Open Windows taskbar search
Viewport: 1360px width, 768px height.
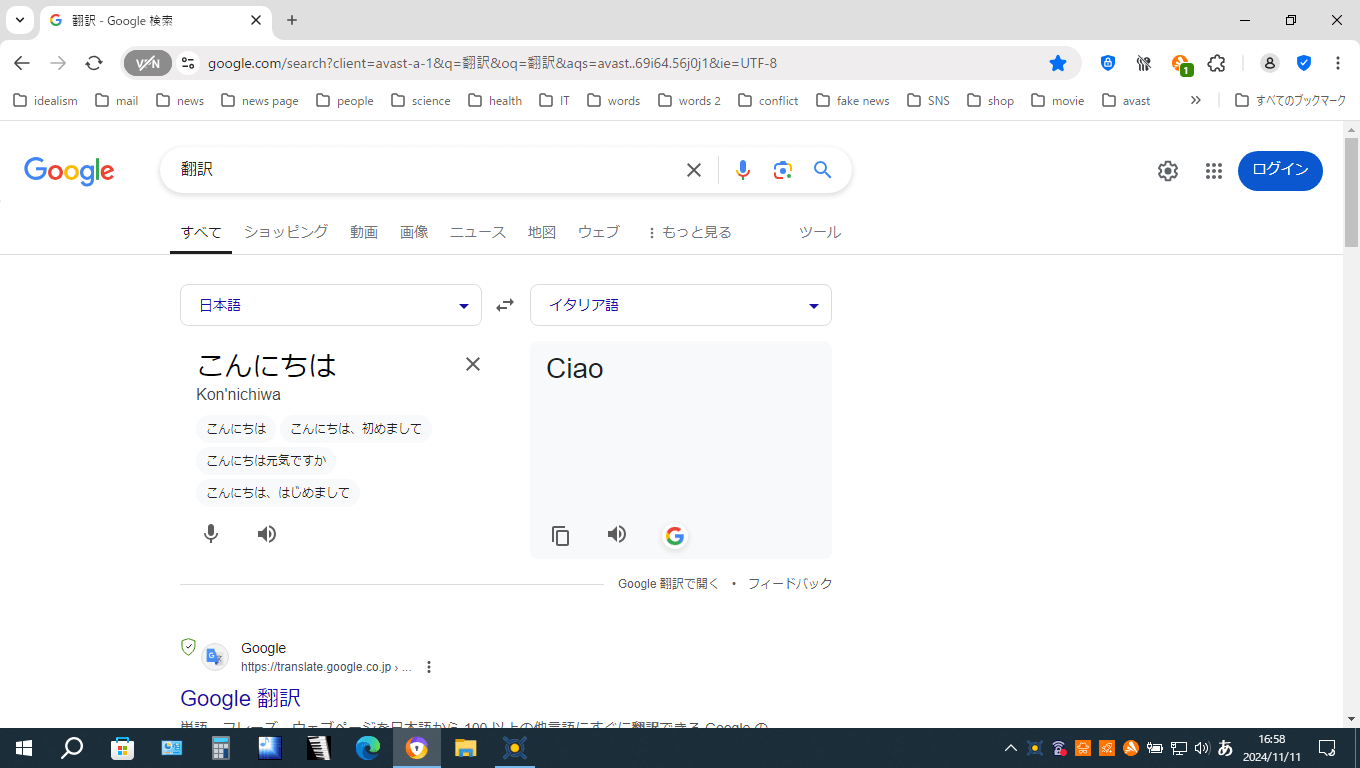coord(72,748)
